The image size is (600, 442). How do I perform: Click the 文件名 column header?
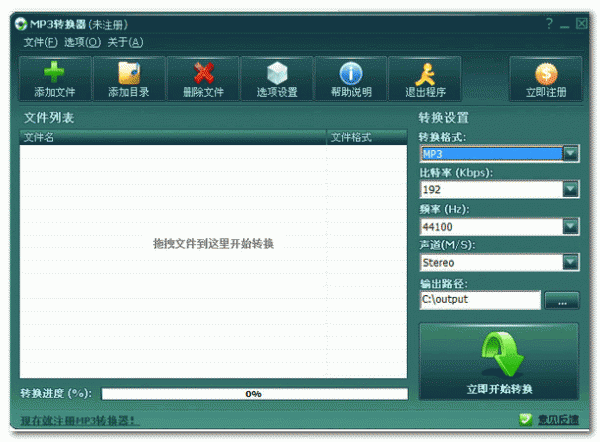coord(173,137)
